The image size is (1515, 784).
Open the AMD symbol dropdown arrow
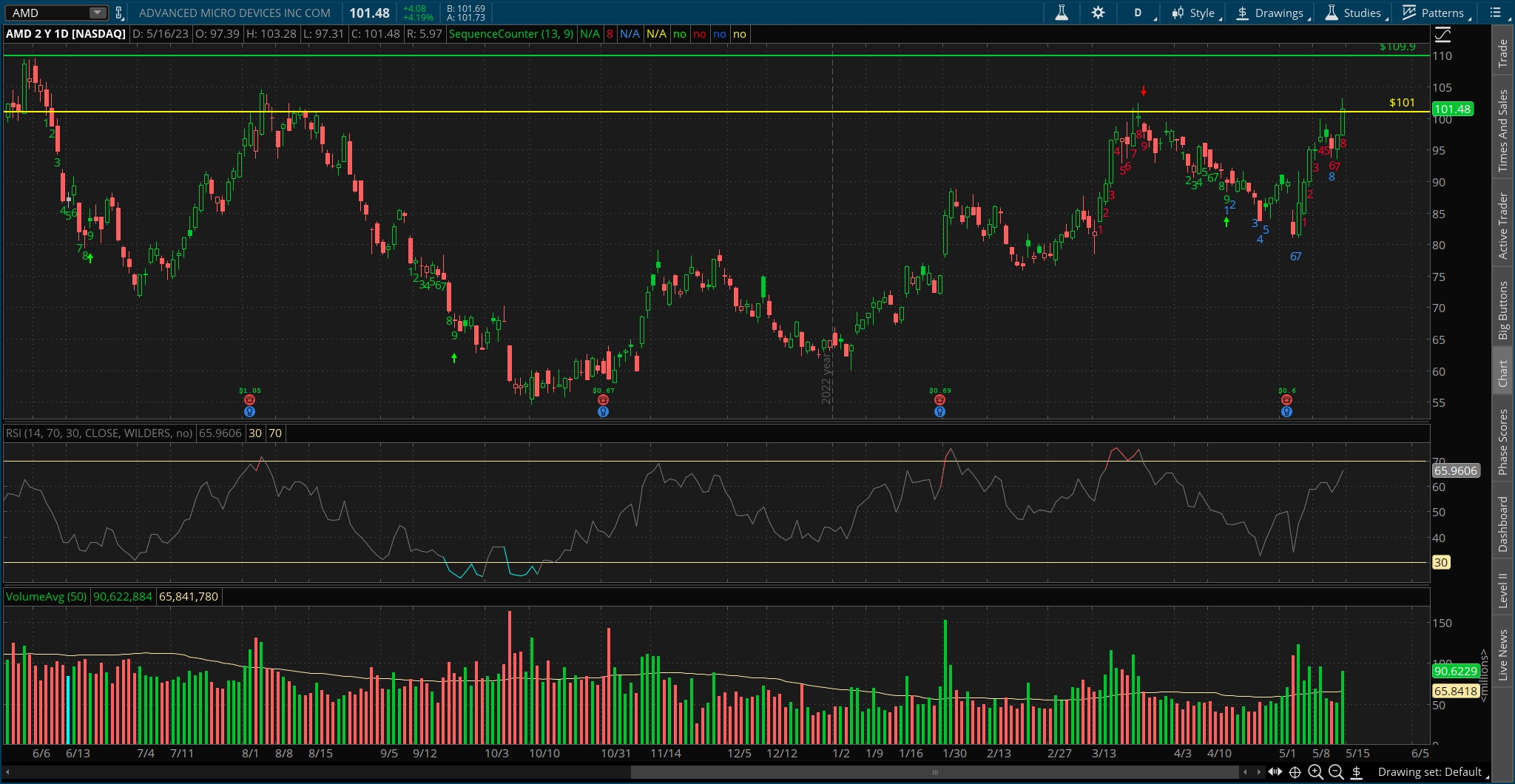[97, 13]
